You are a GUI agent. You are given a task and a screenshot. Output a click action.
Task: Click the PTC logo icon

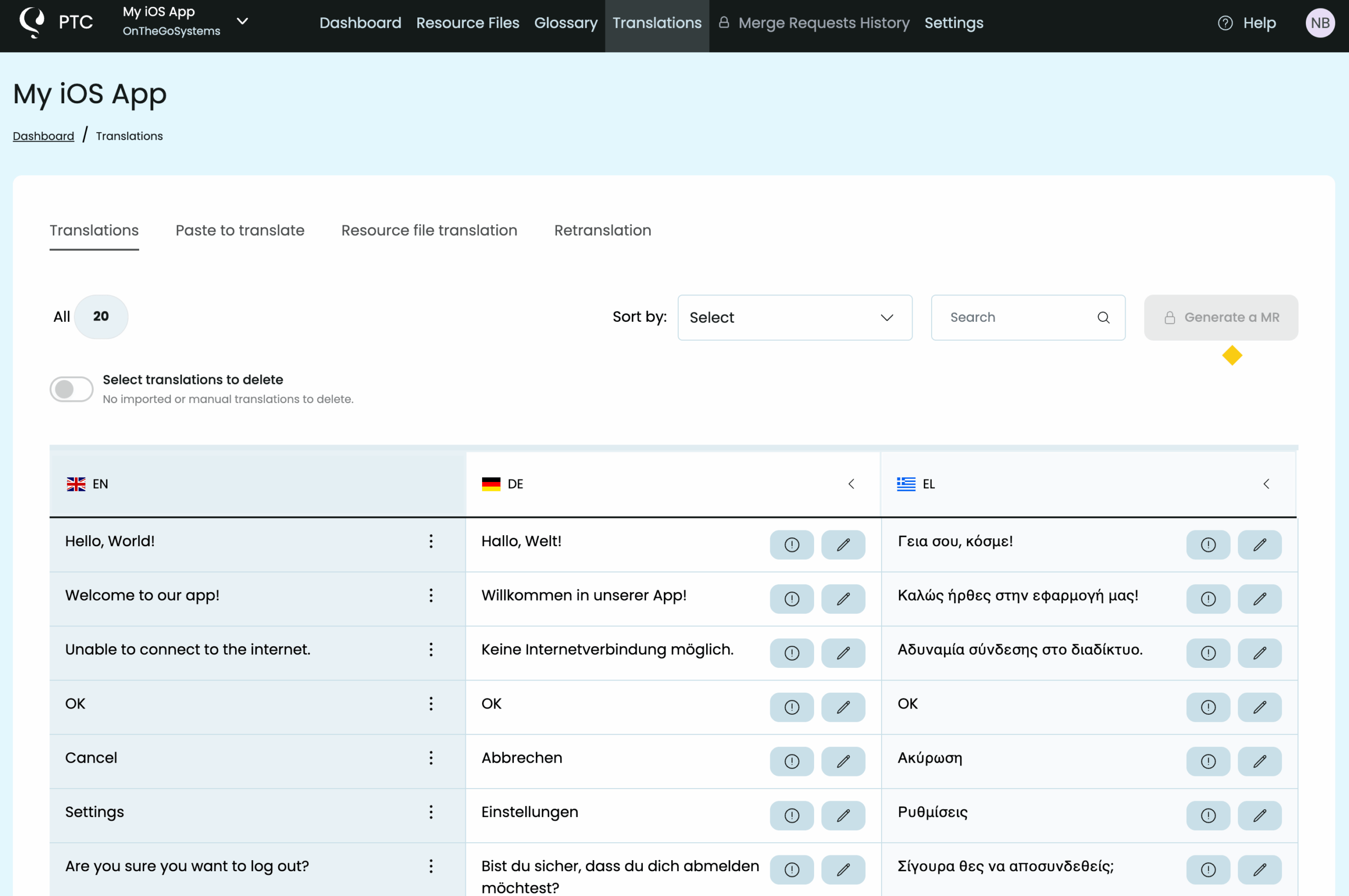coord(32,22)
